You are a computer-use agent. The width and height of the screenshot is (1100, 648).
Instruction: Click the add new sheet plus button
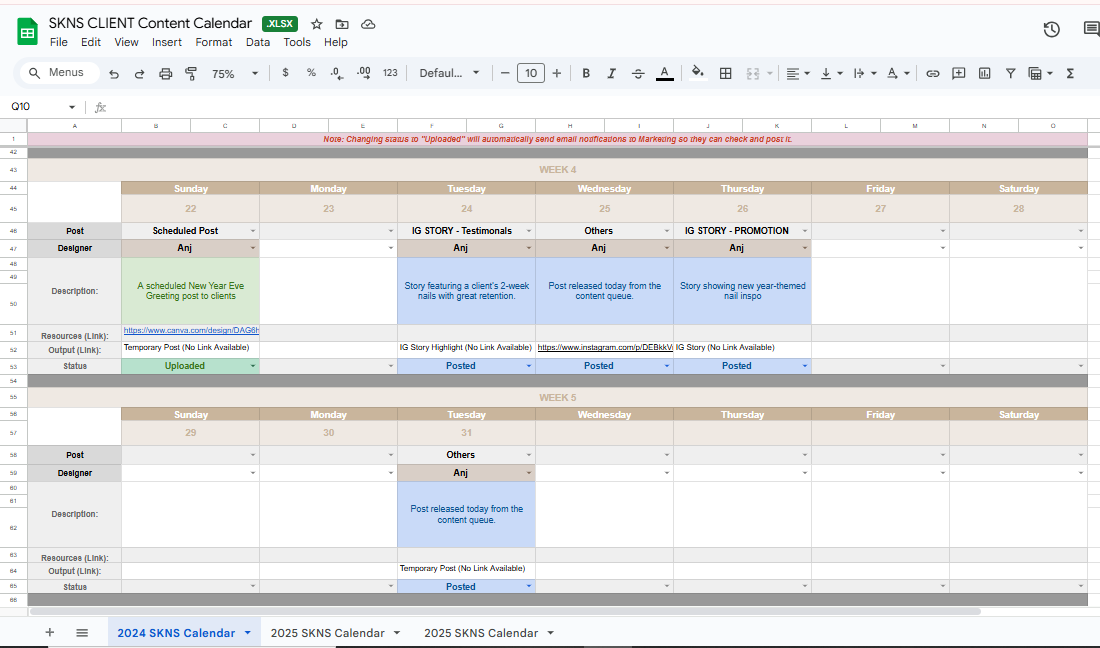point(50,633)
